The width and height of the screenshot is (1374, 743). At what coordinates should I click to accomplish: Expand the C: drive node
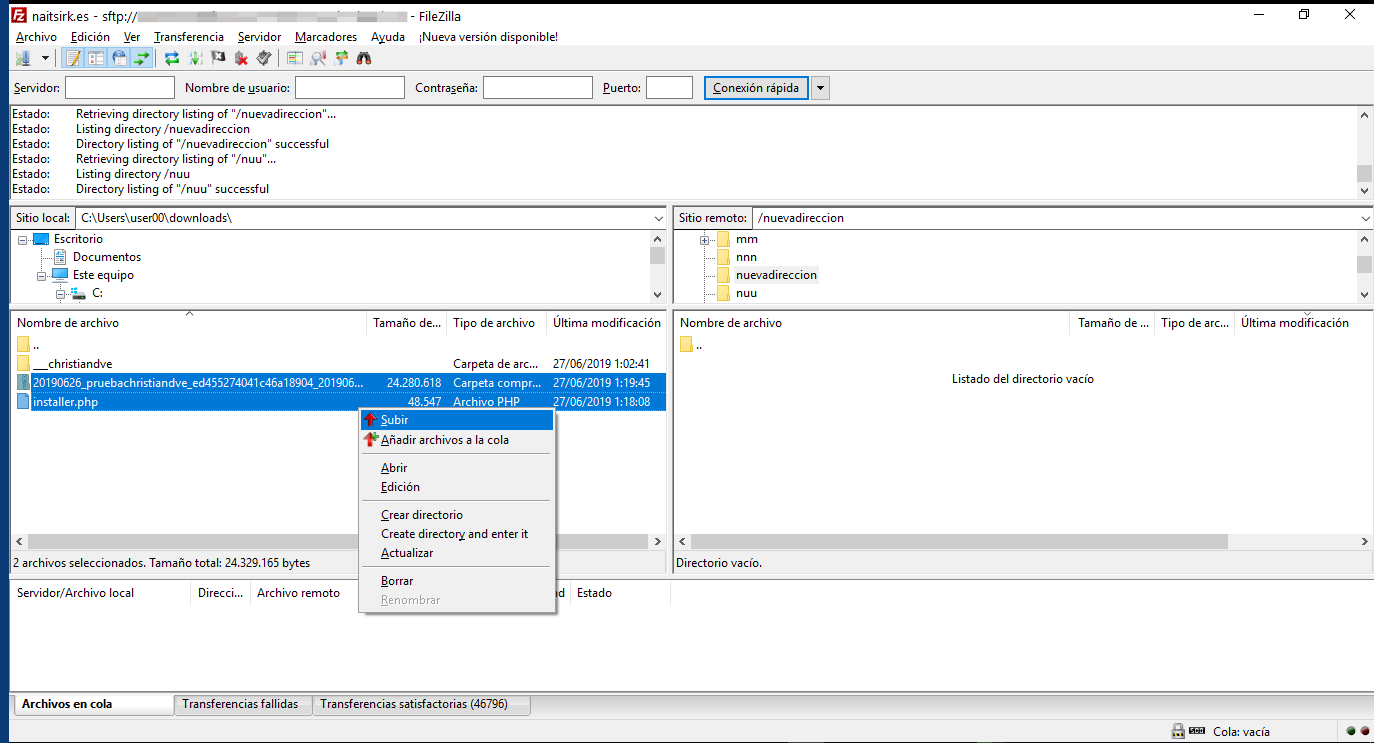click(60, 293)
